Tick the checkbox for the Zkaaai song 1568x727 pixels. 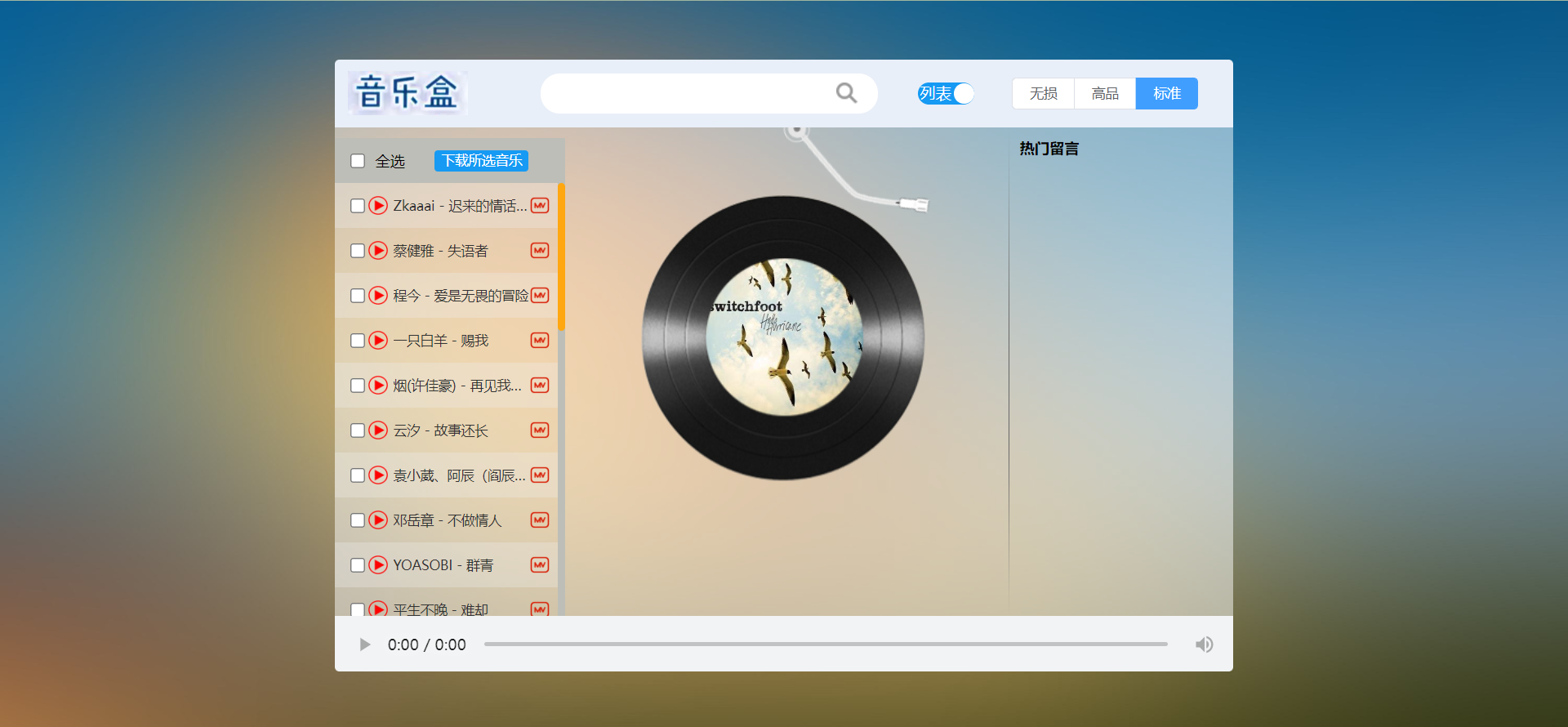(x=358, y=206)
